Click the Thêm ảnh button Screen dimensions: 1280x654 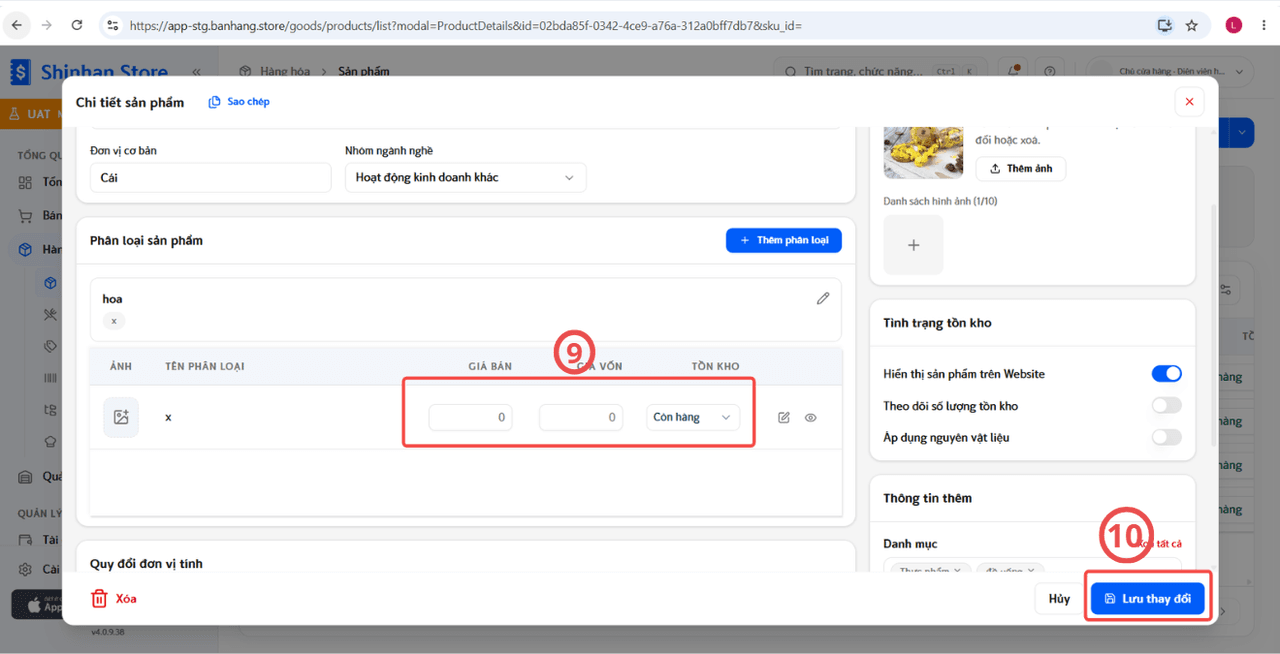tap(1021, 168)
